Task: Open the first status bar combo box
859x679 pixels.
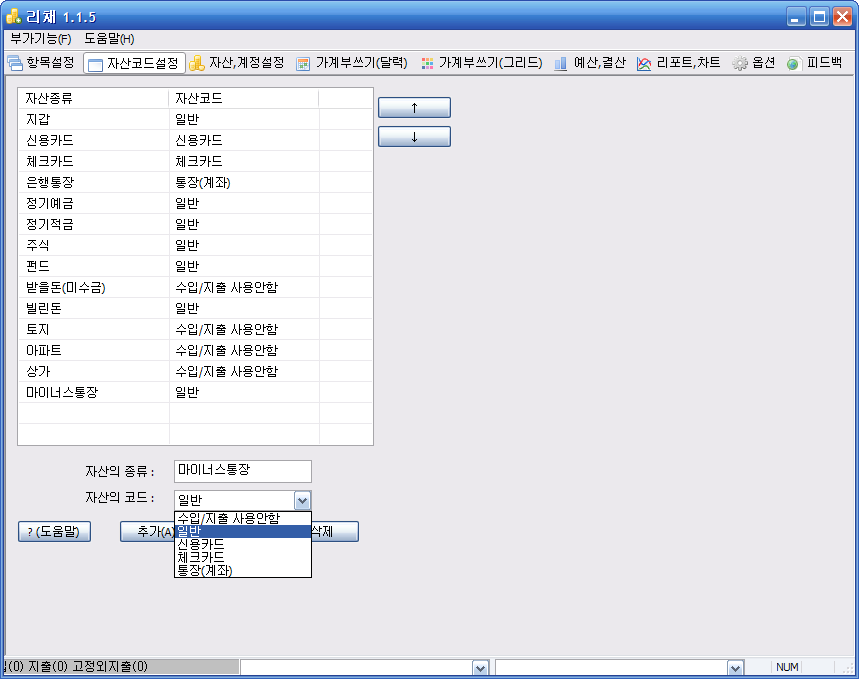Action: tap(480, 667)
